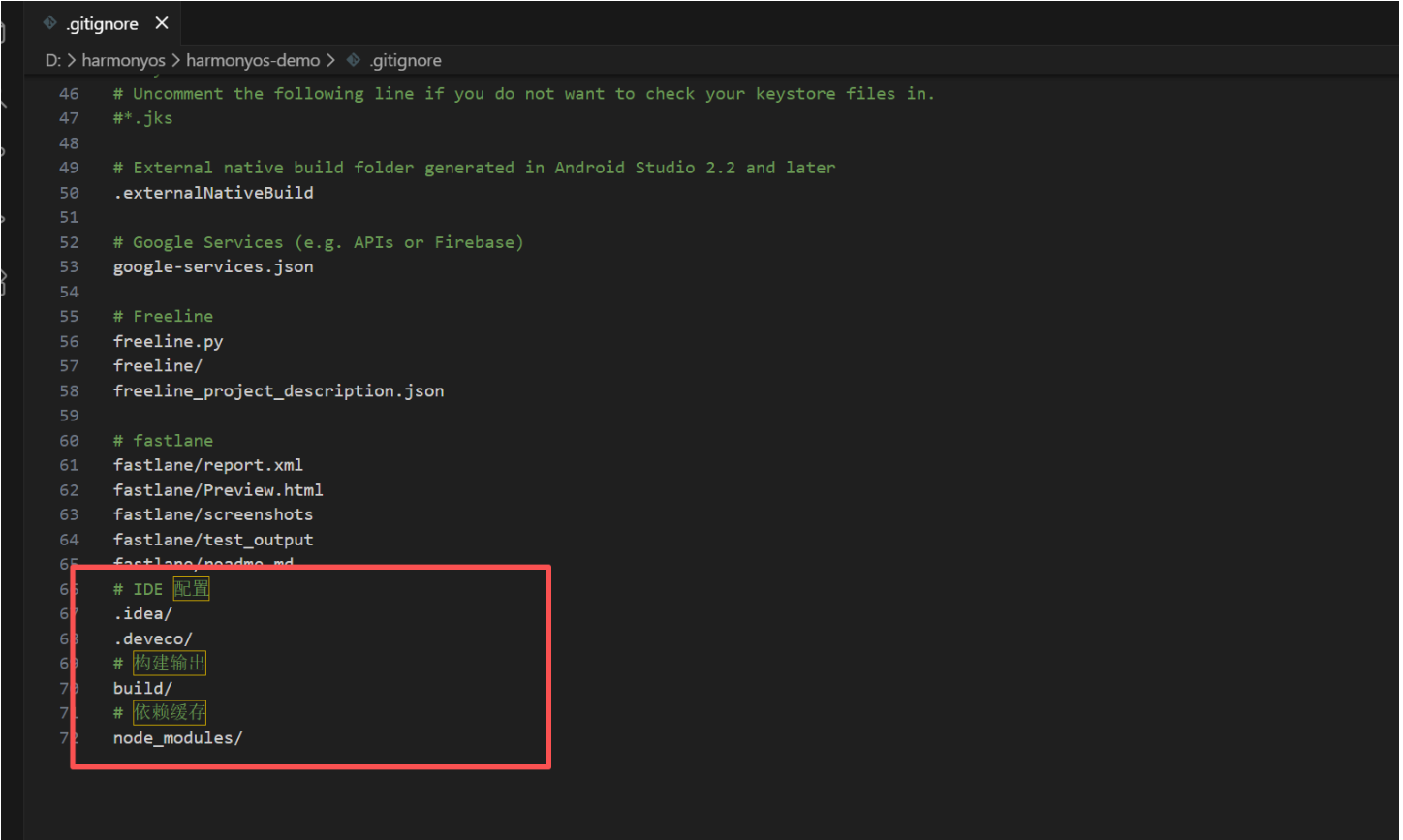Click the "build/" line
The width and height of the screenshot is (1403, 840).
pyautogui.click(x=143, y=688)
